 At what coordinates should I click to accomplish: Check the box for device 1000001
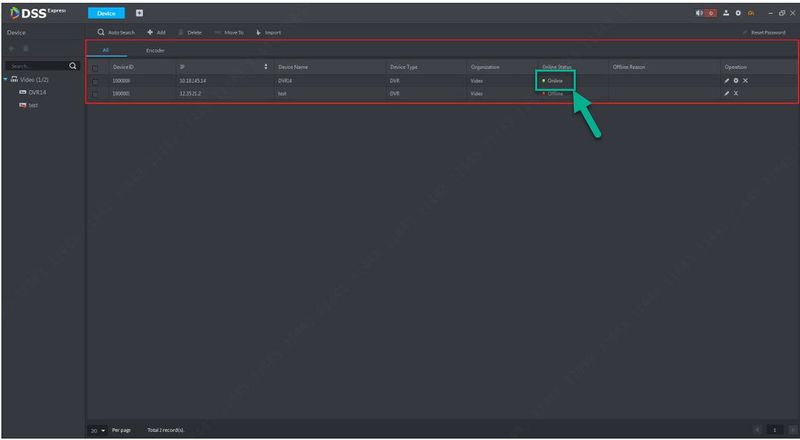95,94
